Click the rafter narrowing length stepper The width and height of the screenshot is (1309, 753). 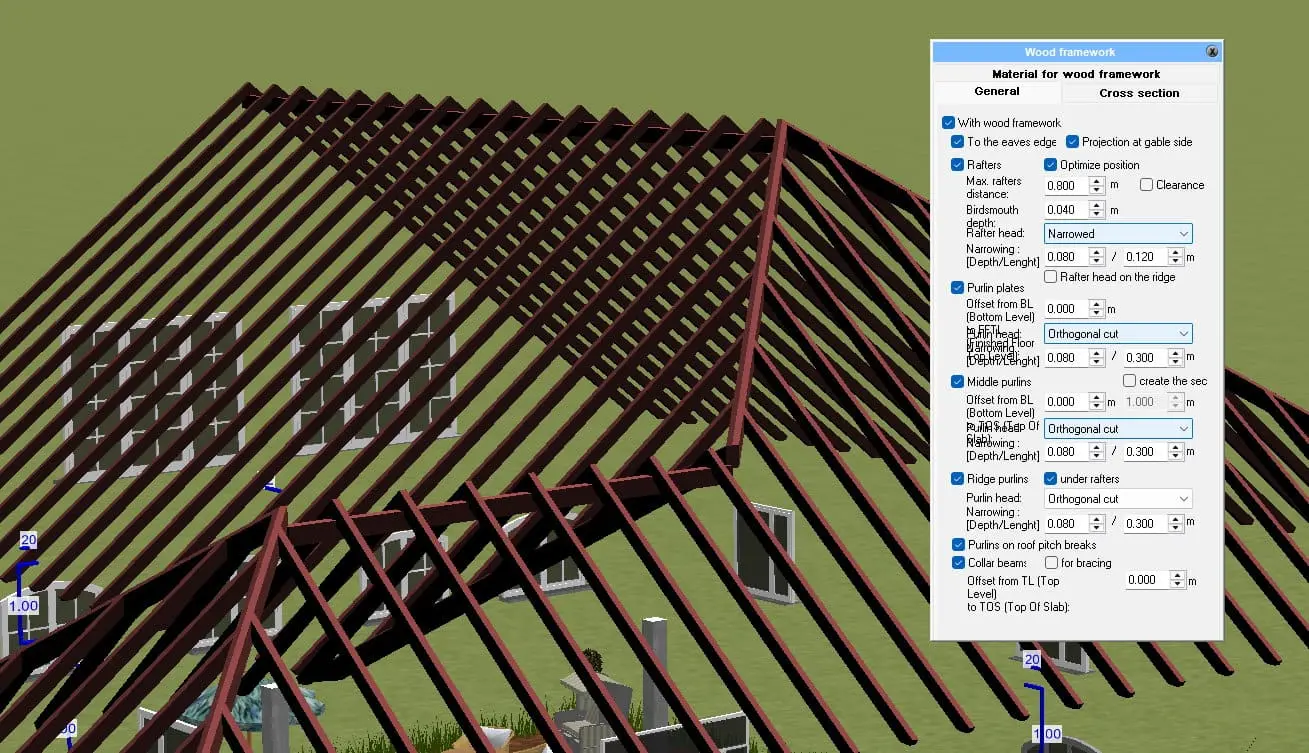pos(1175,257)
